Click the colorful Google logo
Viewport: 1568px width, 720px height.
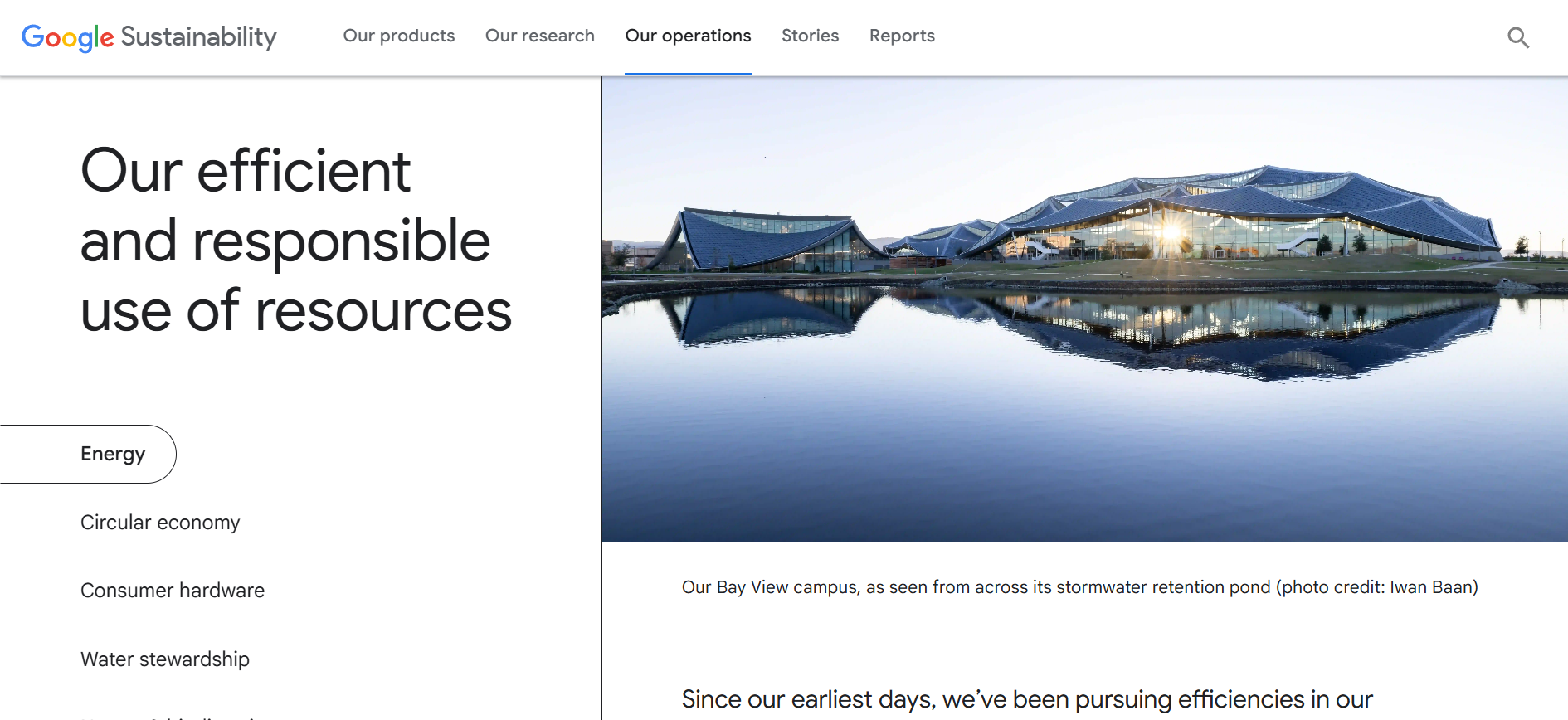point(67,37)
